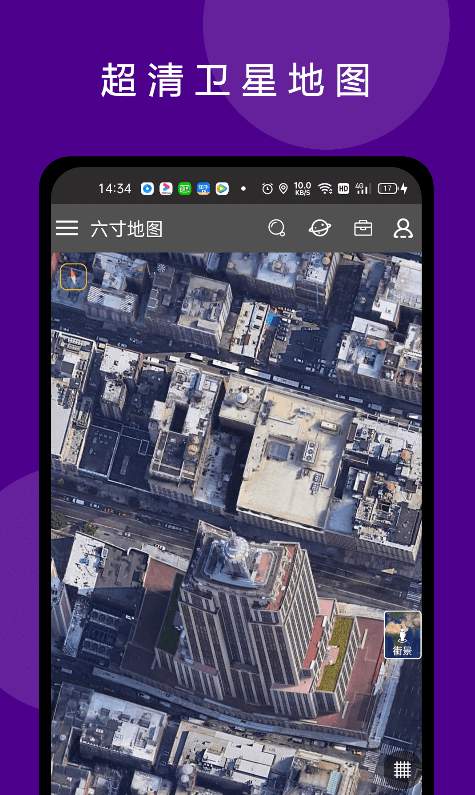Tap the 超清卫星地图 heading text
Image resolution: width=475 pixels, height=795 pixels.
[235, 80]
